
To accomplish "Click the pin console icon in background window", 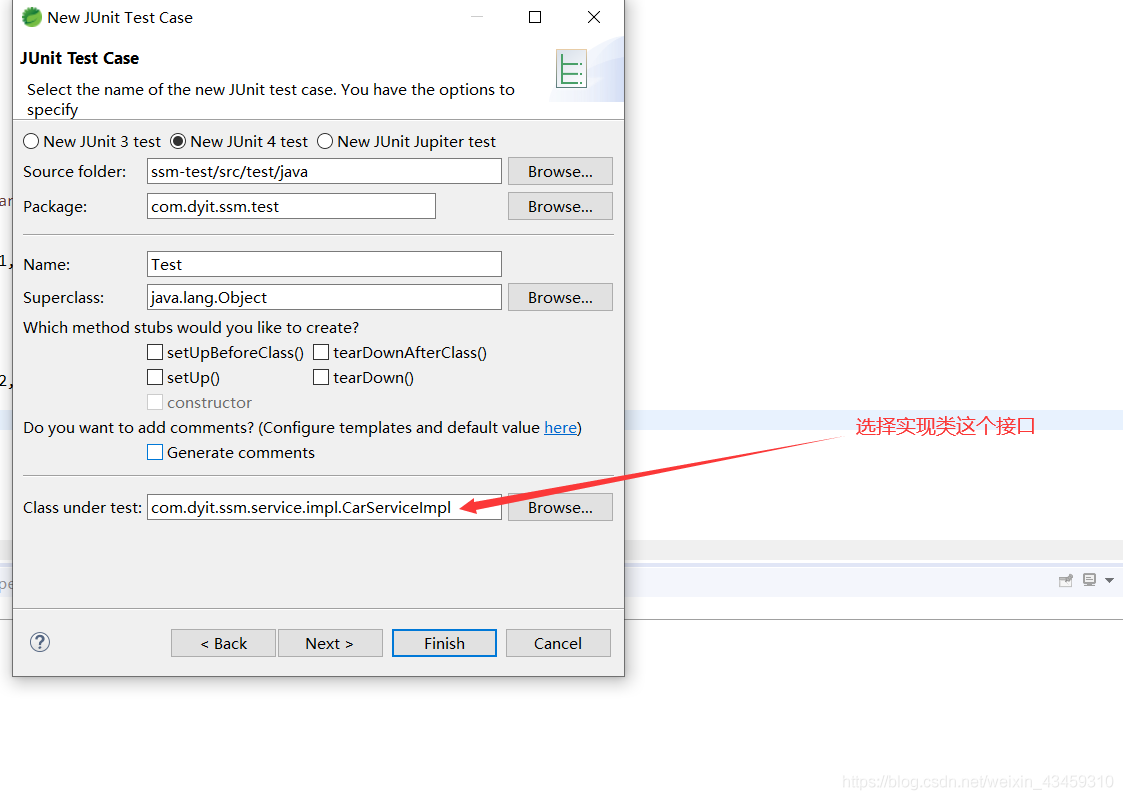I will (1066, 580).
